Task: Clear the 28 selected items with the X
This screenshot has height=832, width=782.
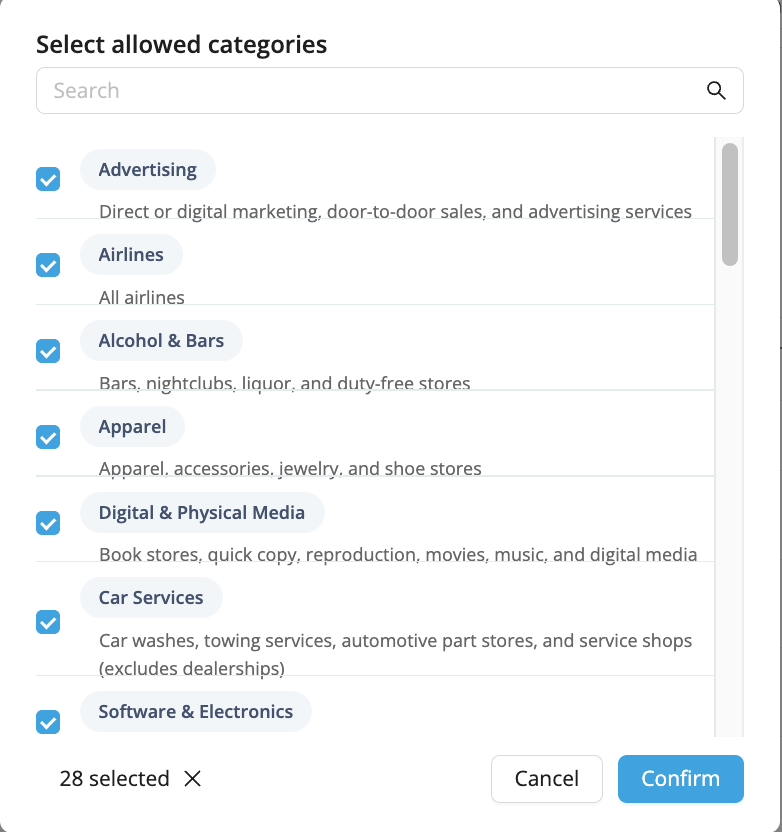Action: 193,778
